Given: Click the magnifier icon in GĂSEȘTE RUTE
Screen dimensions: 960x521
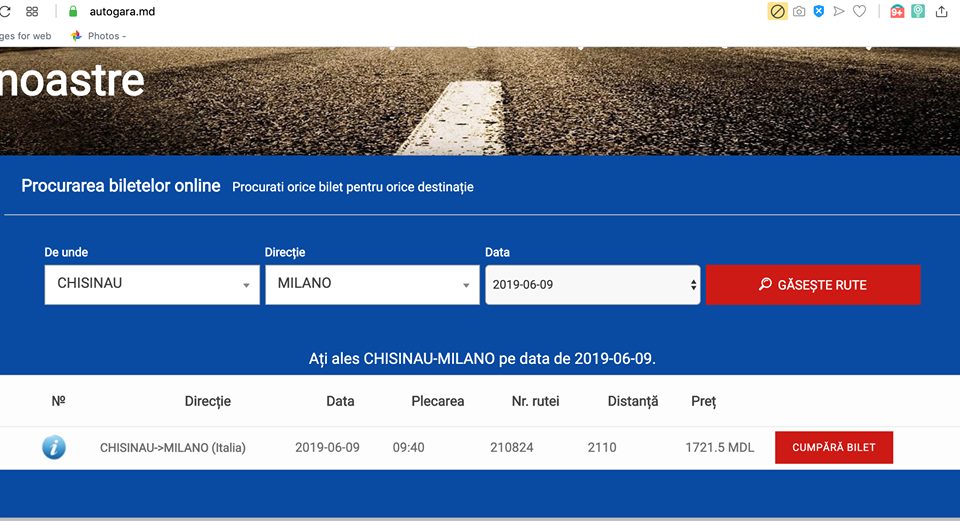Looking at the screenshot, I should [765, 284].
